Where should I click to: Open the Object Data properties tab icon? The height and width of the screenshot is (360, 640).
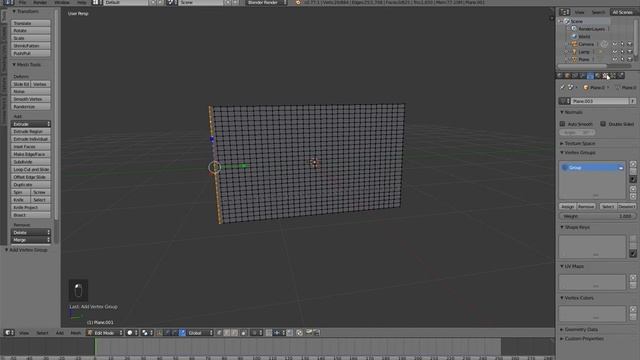tap(590, 76)
